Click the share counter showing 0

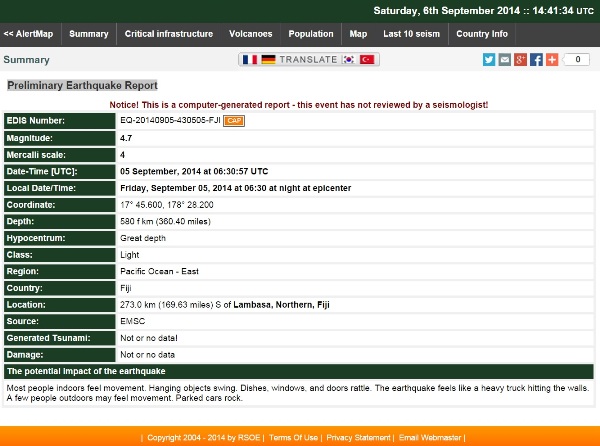coord(577,60)
